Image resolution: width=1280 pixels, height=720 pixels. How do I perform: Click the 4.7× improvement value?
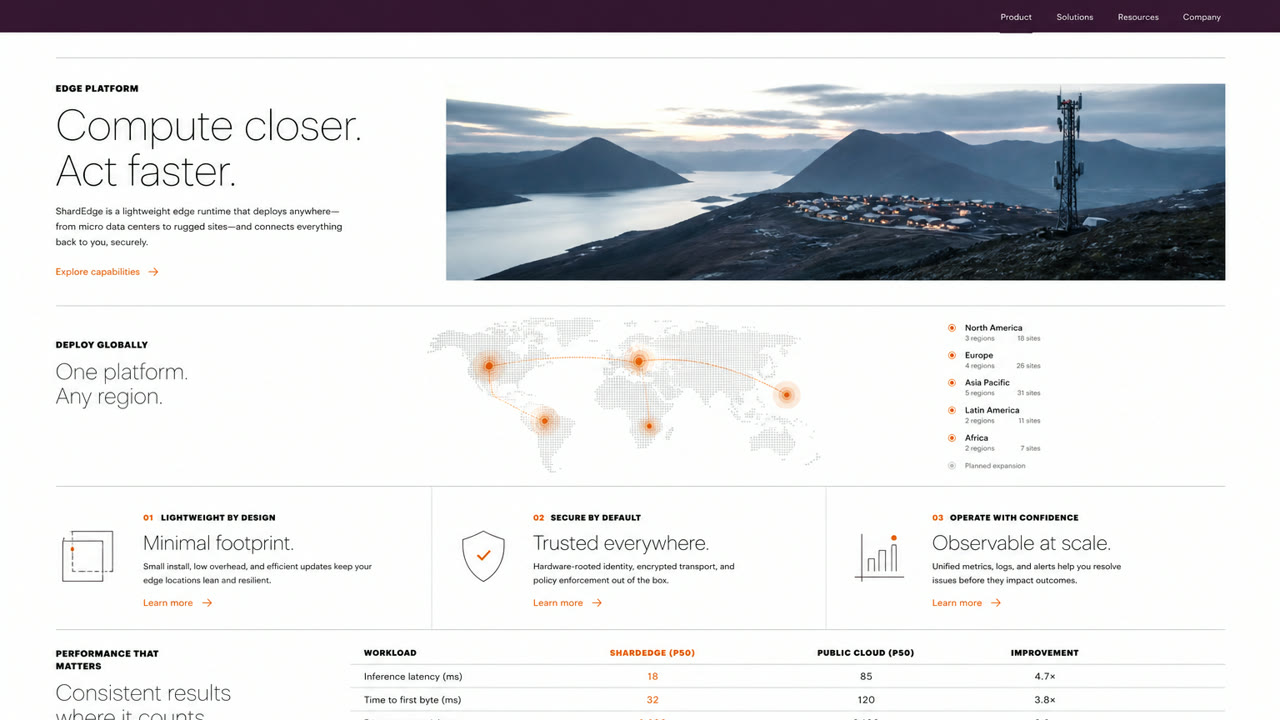1044,677
